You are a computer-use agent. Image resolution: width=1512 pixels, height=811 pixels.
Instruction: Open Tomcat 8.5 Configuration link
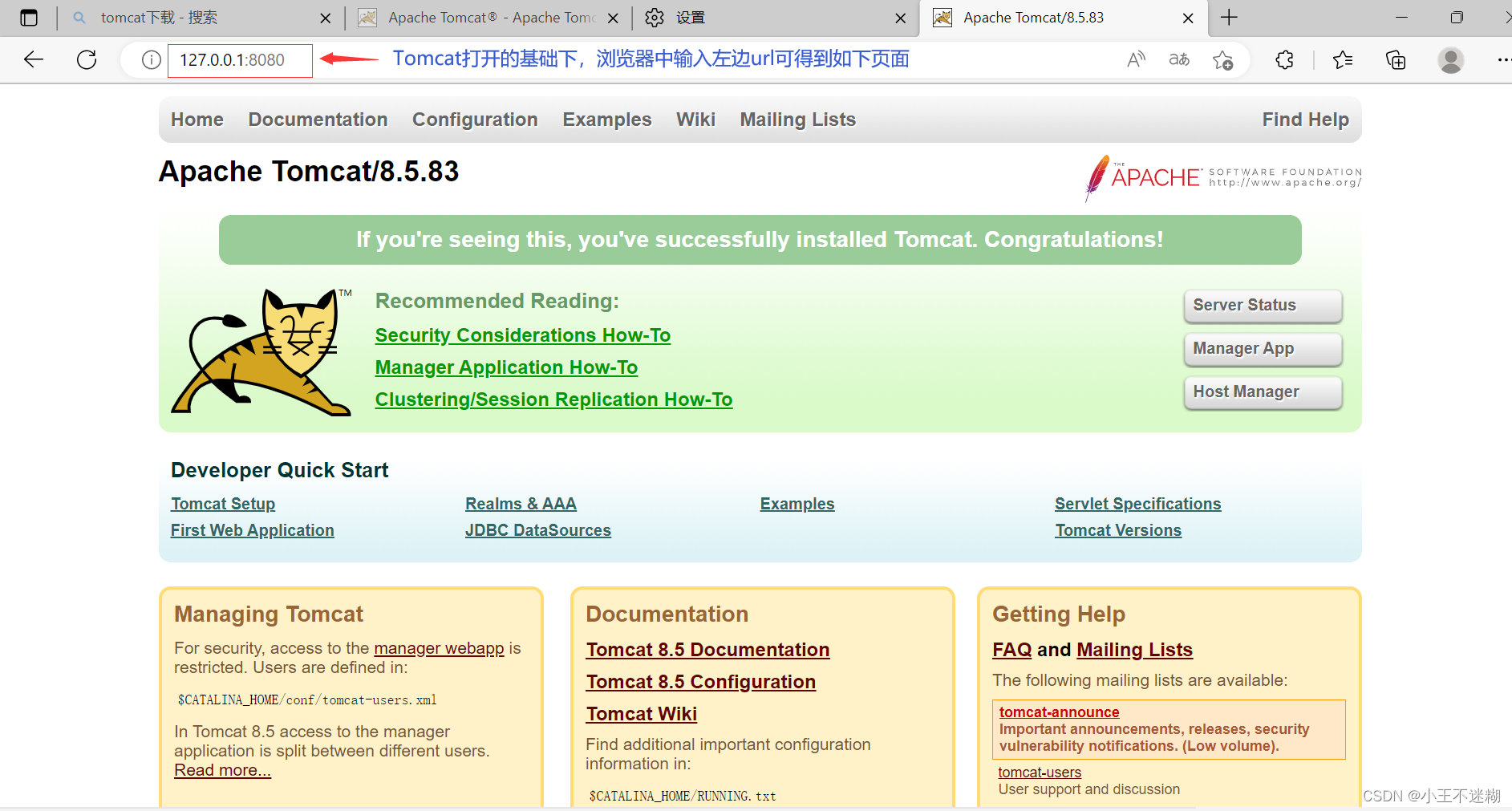pyautogui.click(x=701, y=682)
